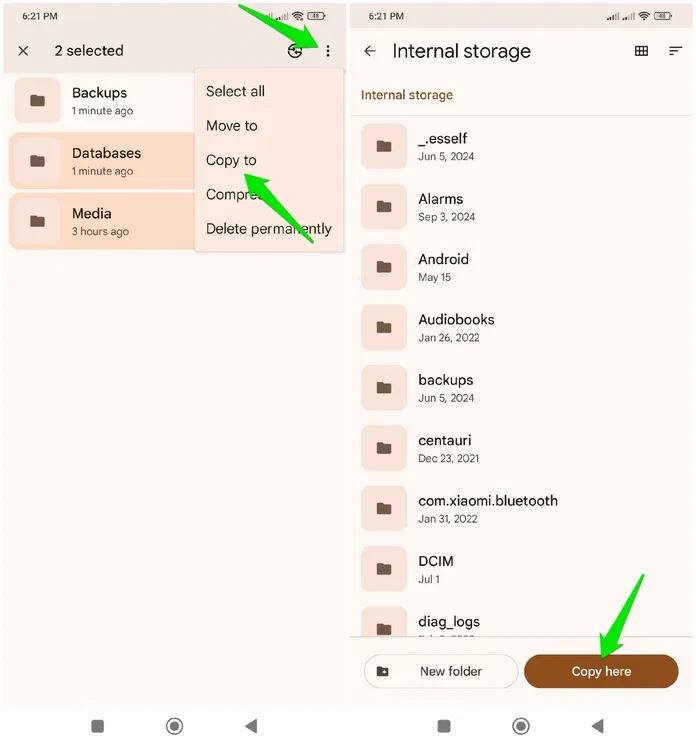Create a New folder
Image resolution: width=696 pixels, height=750 pixels.
tap(440, 671)
